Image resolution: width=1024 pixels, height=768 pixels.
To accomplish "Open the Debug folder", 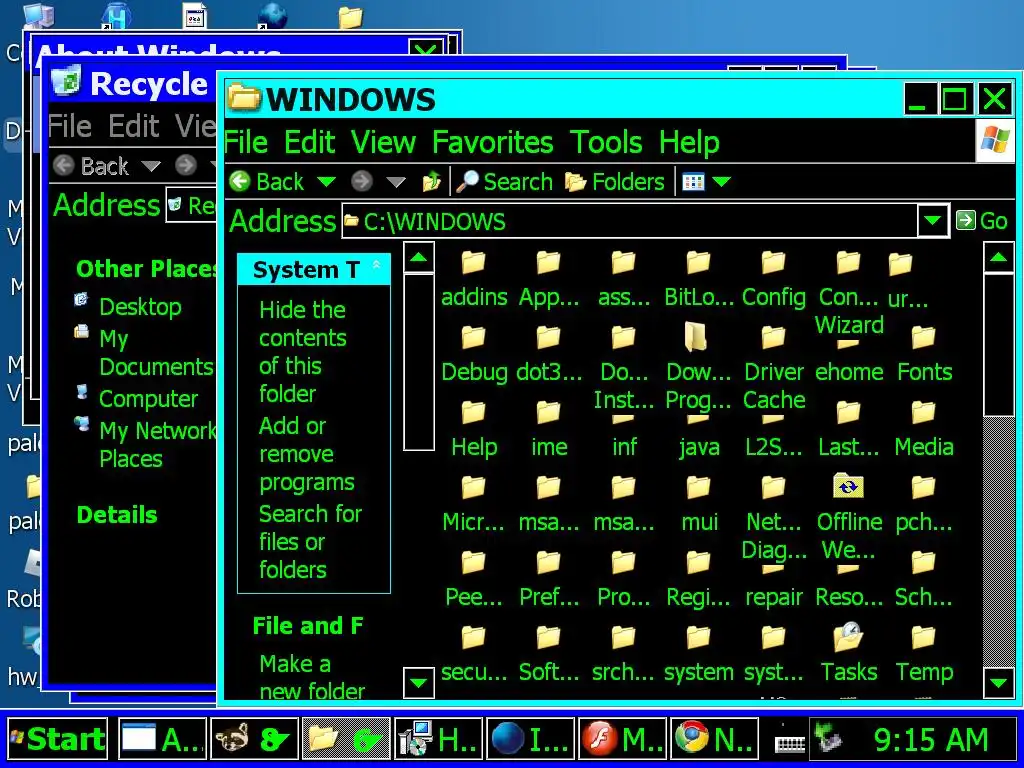I will pyautogui.click(x=474, y=354).
